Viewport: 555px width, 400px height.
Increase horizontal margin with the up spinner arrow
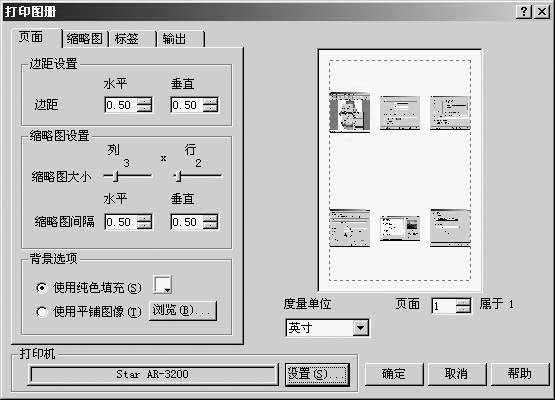click(144, 101)
